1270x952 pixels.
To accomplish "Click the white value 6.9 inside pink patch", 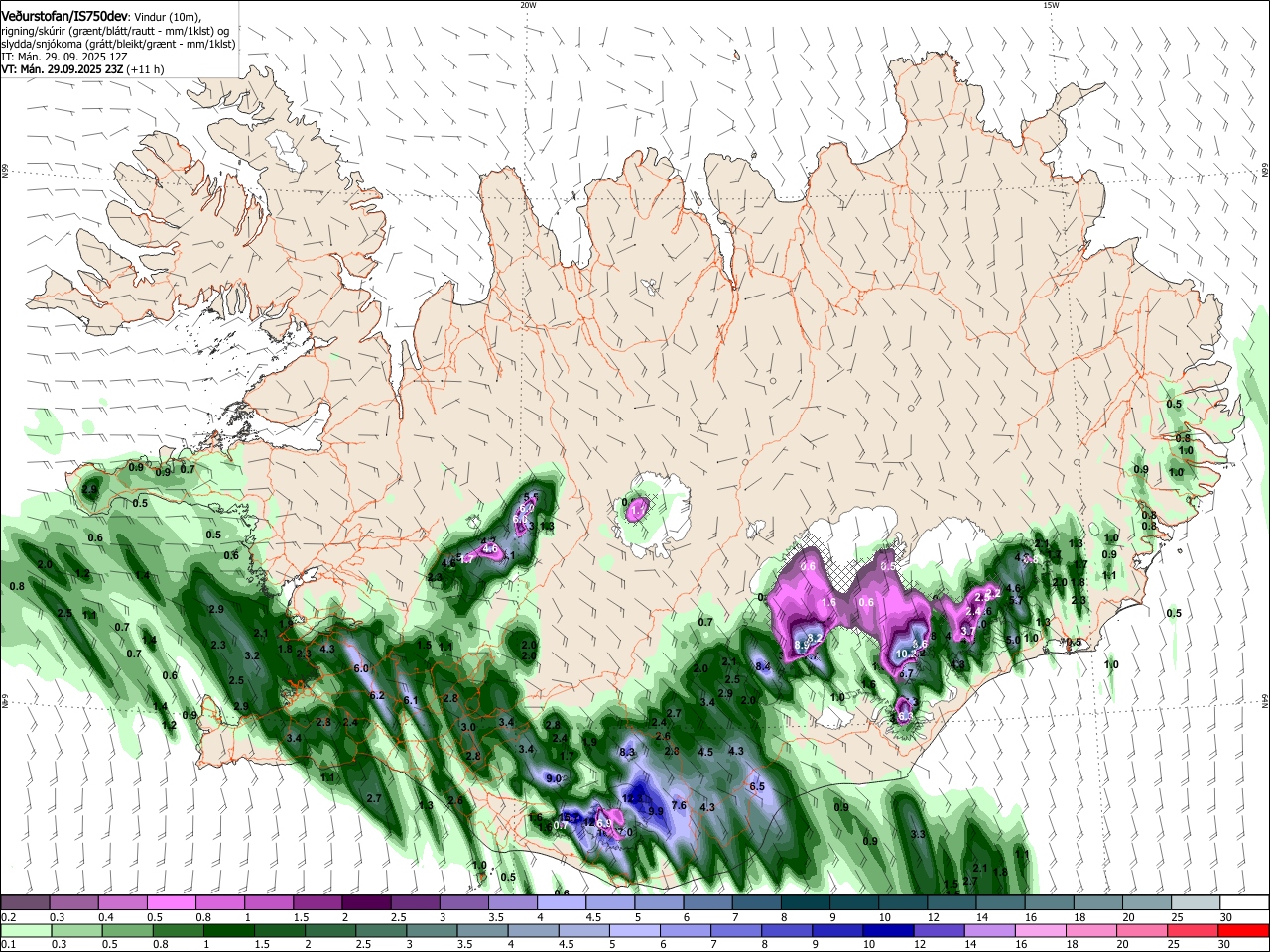I will click(604, 823).
